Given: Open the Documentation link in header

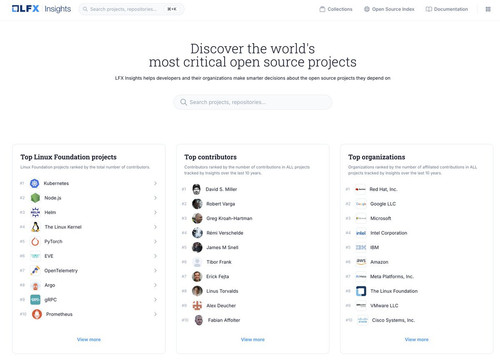Looking at the screenshot, I should tap(447, 9).
